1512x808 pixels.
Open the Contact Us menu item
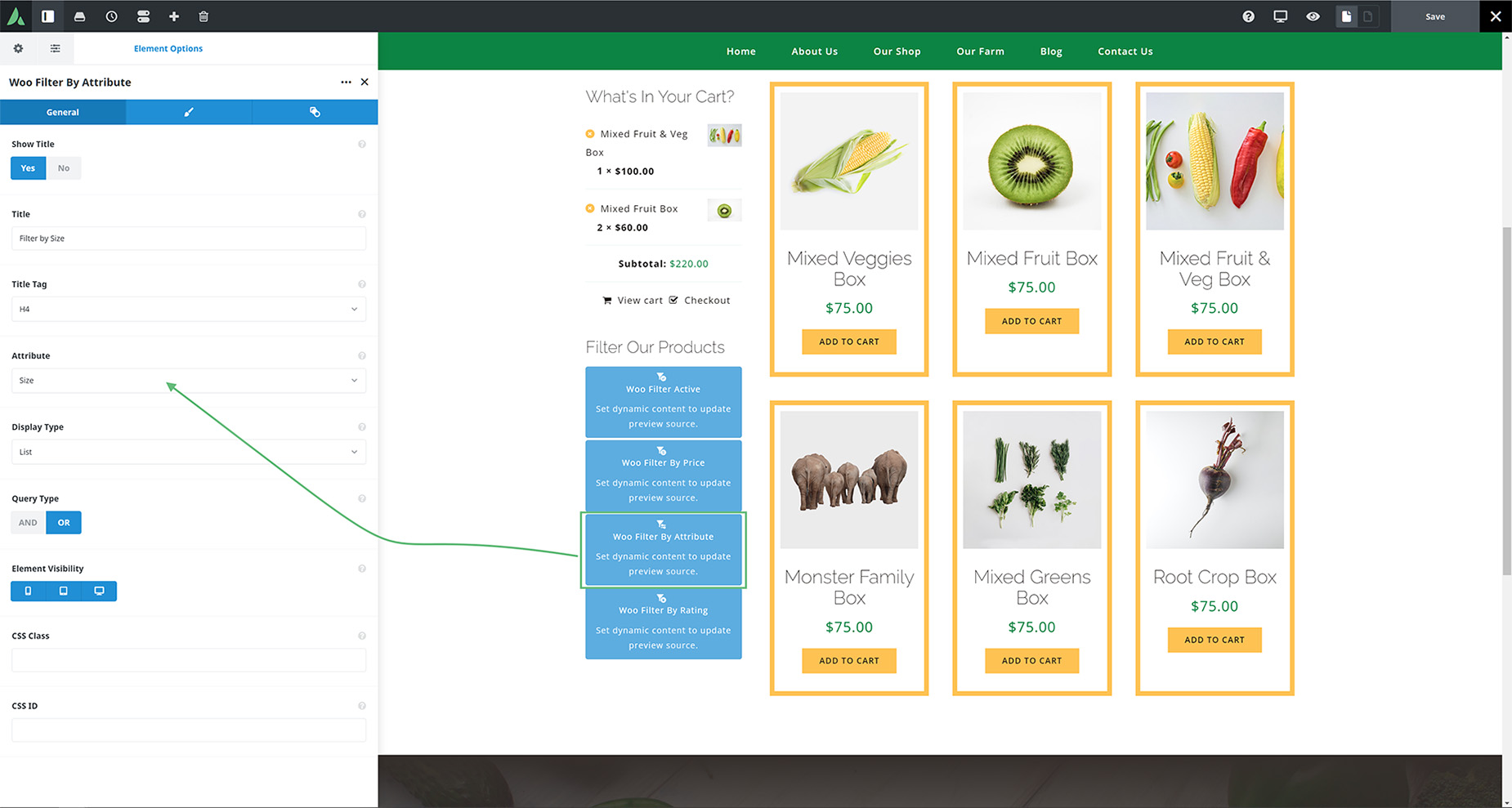pyautogui.click(x=1125, y=51)
